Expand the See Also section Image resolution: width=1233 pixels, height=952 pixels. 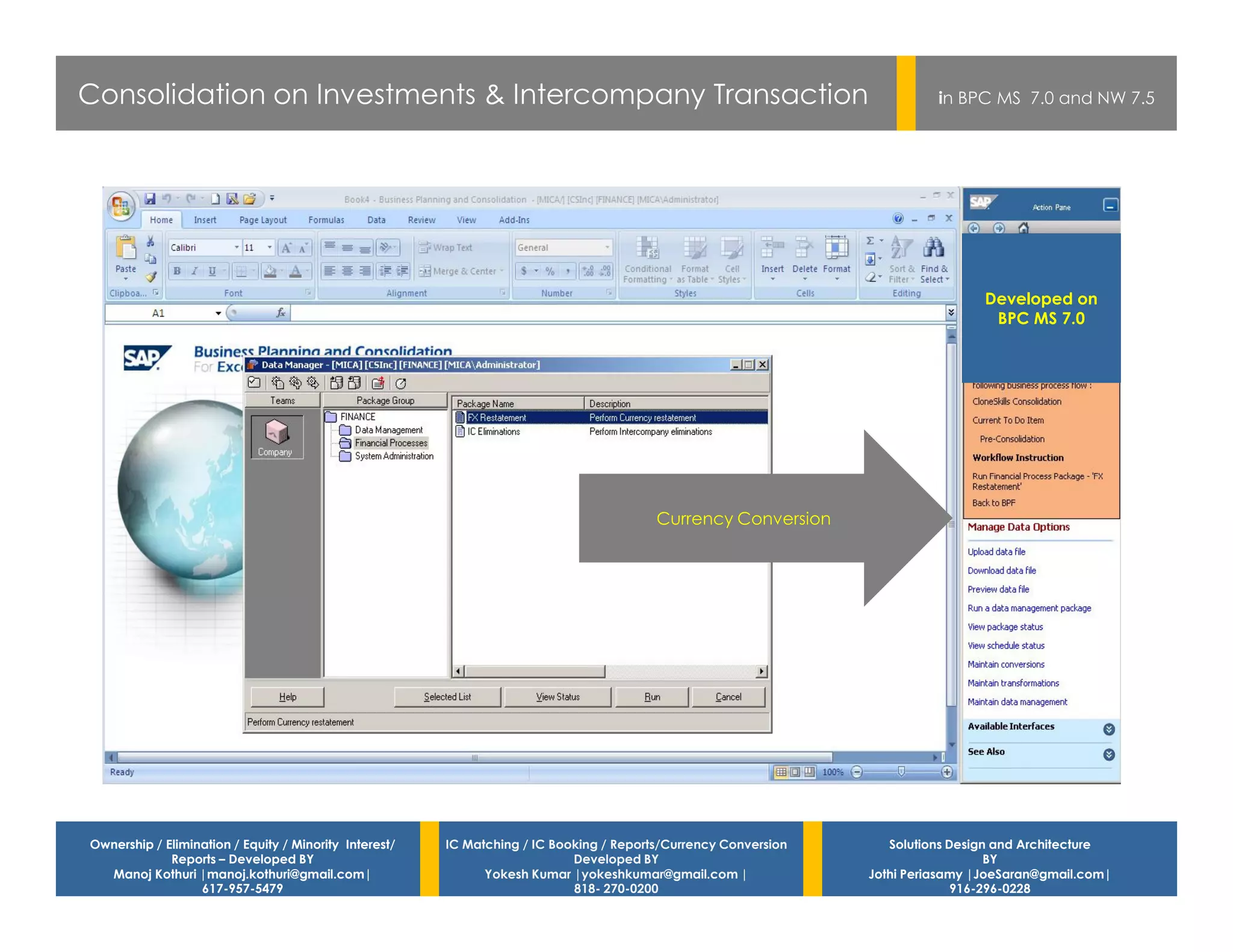tap(1109, 755)
